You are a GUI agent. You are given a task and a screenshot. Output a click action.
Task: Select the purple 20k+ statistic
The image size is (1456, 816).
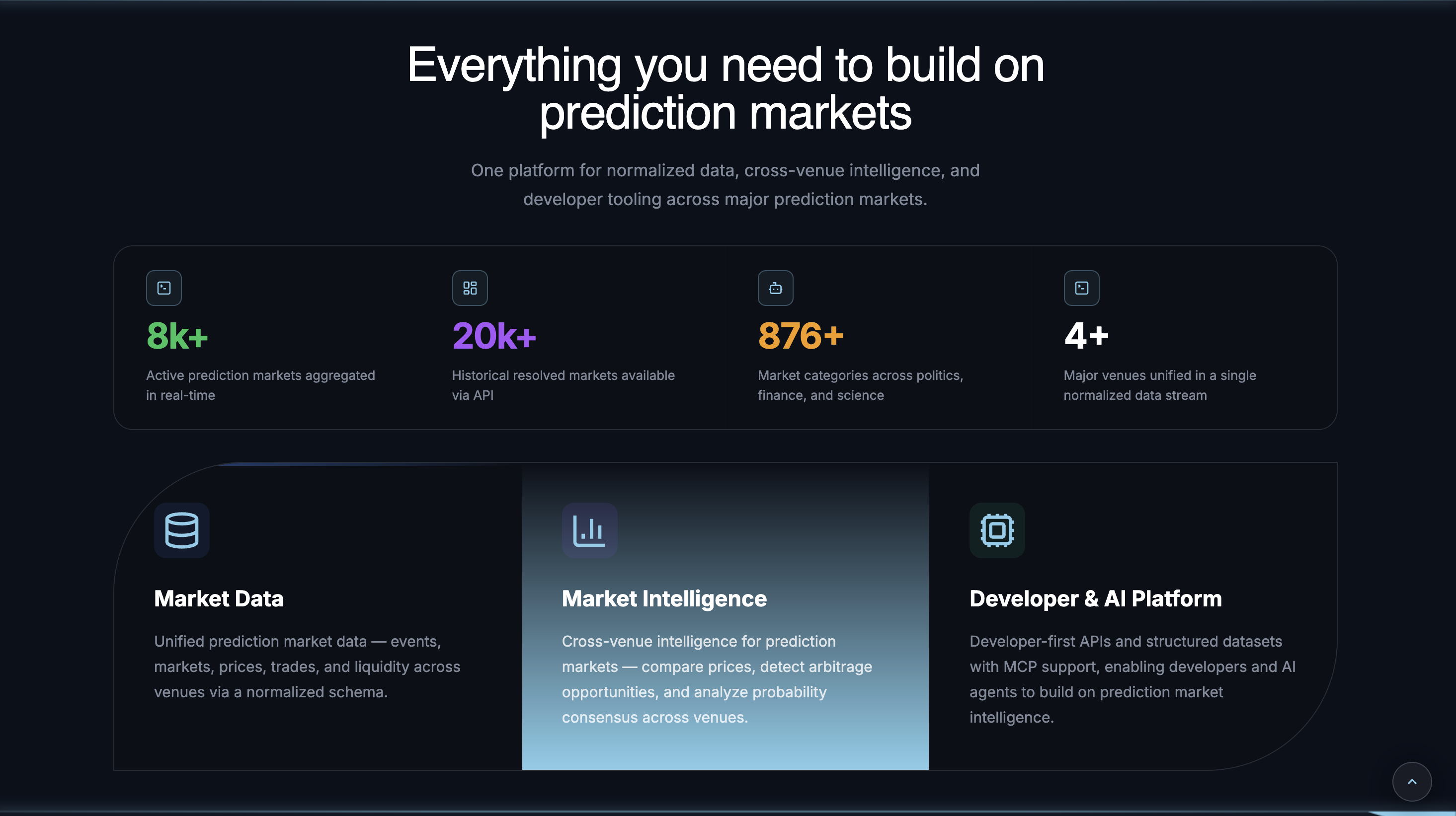pos(494,336)
